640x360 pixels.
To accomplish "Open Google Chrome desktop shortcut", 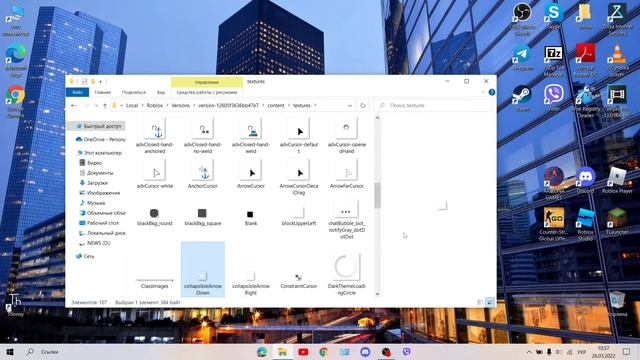I will [x=16, y=102].
